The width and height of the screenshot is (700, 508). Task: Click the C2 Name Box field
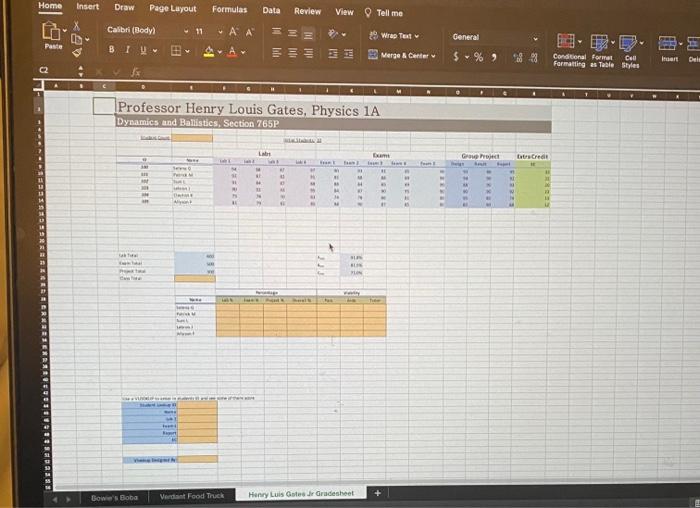[x=56, y=70]
